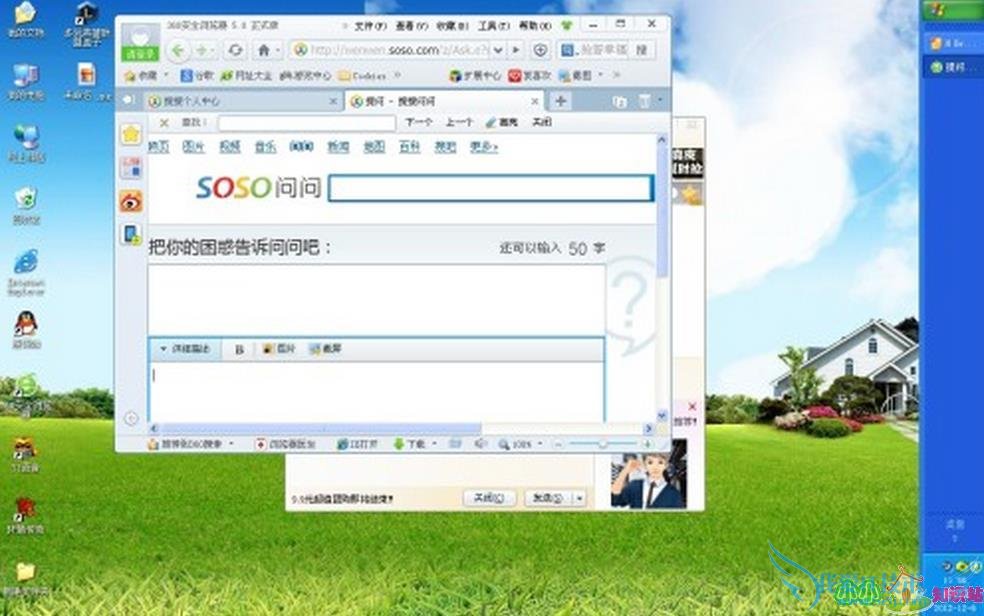Insert 图片 in the description editor
This screenshot has width=984, height=616.
279,349
